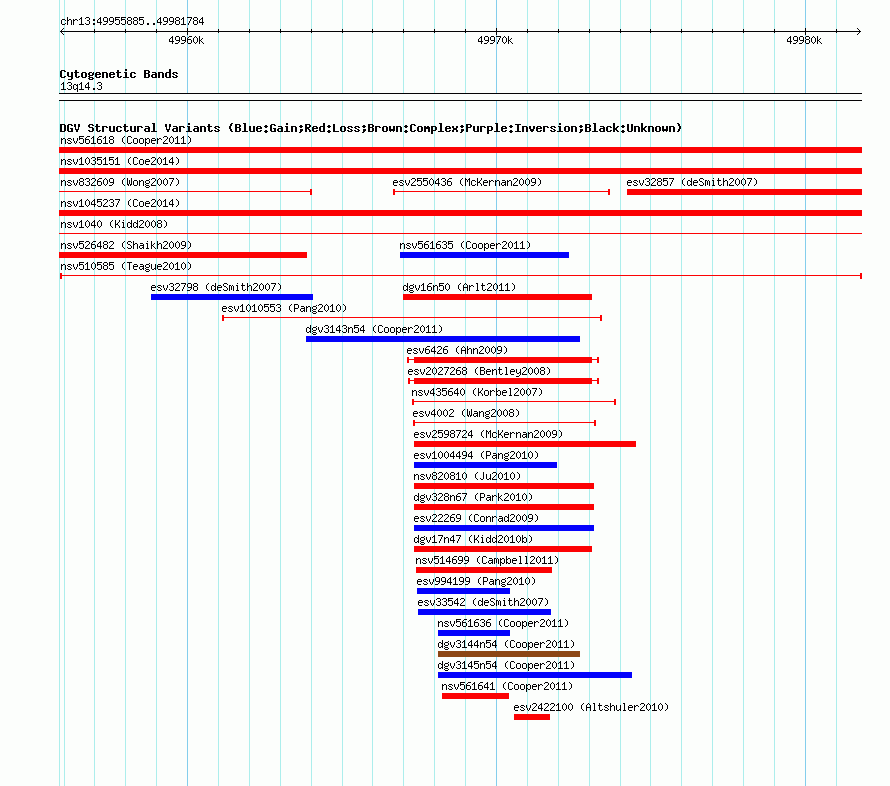Click the dgv3144n54 (Cooper2011) label
This screenshot has height=786, width=890.
coord(506,644)
